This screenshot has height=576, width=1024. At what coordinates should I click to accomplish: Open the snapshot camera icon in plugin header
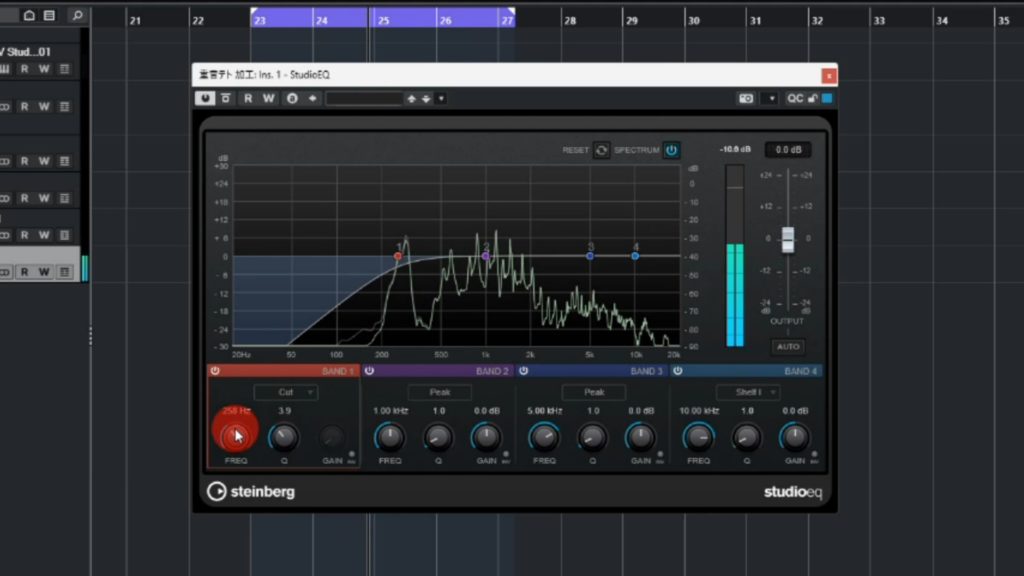point(745,98)
